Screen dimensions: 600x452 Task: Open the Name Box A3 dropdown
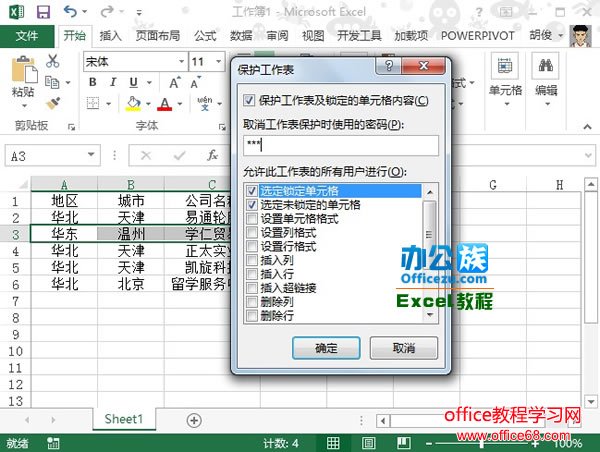tap(91, 155)
